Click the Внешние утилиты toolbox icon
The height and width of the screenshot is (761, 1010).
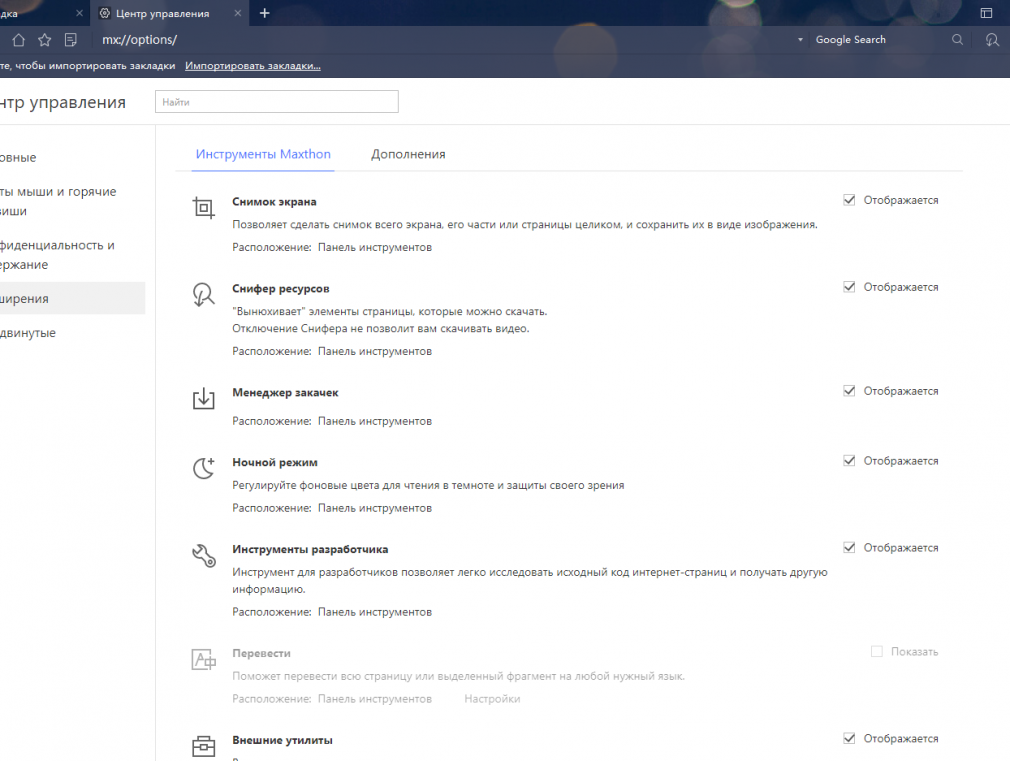(x=204, y=746)
